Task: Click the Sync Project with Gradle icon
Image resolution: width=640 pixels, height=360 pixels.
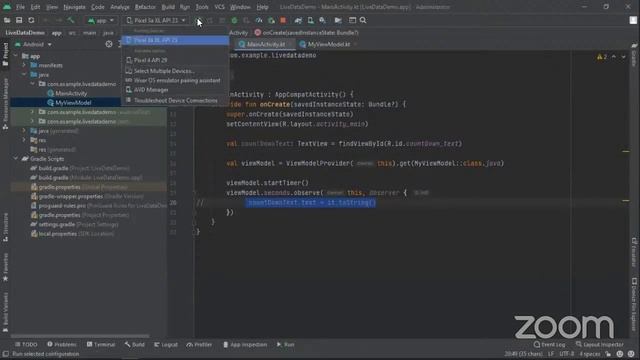Action: point(298,20)
